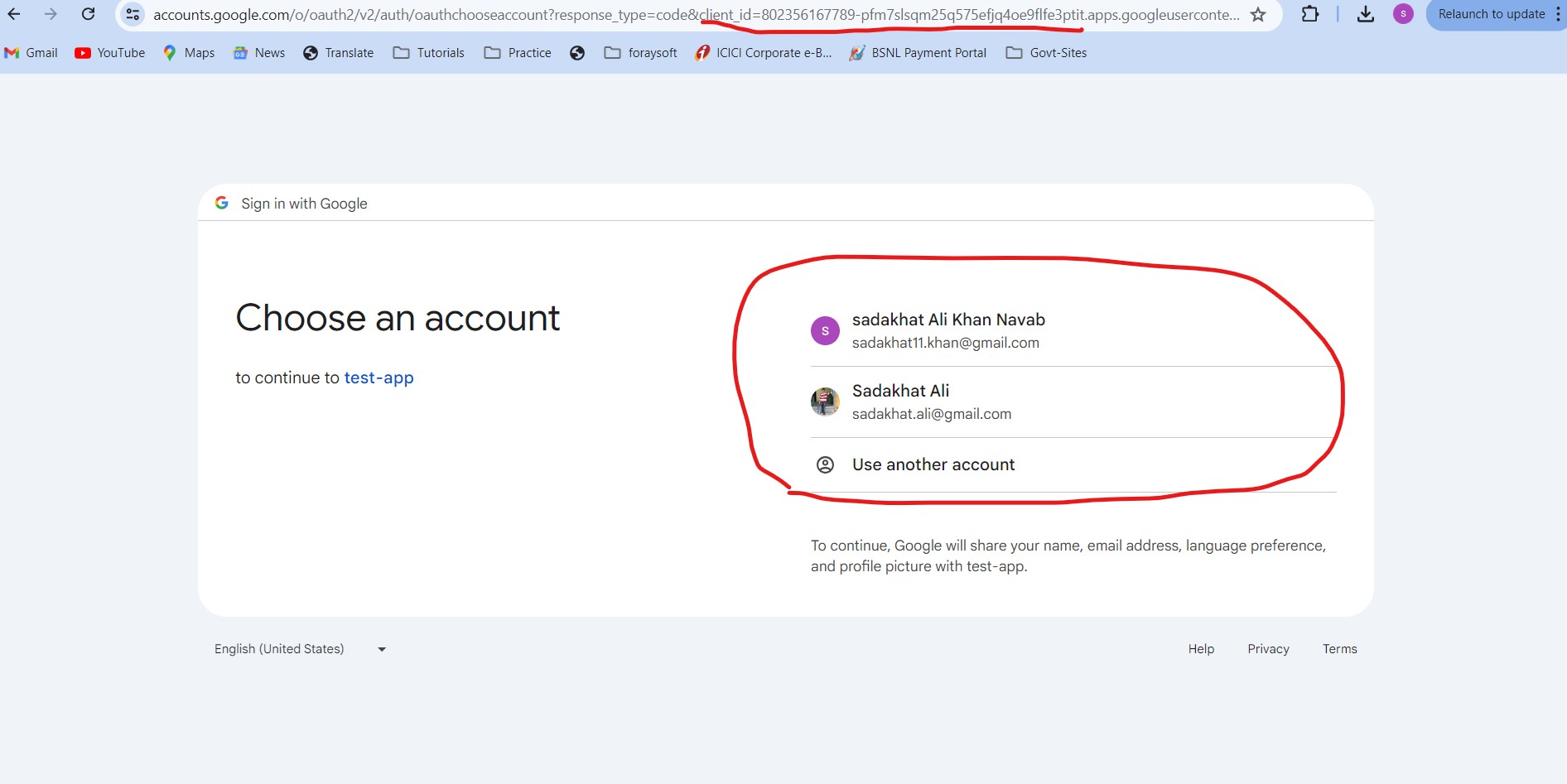View site information icon in address bar
1567x784 pixels.
tap(133, 14)
